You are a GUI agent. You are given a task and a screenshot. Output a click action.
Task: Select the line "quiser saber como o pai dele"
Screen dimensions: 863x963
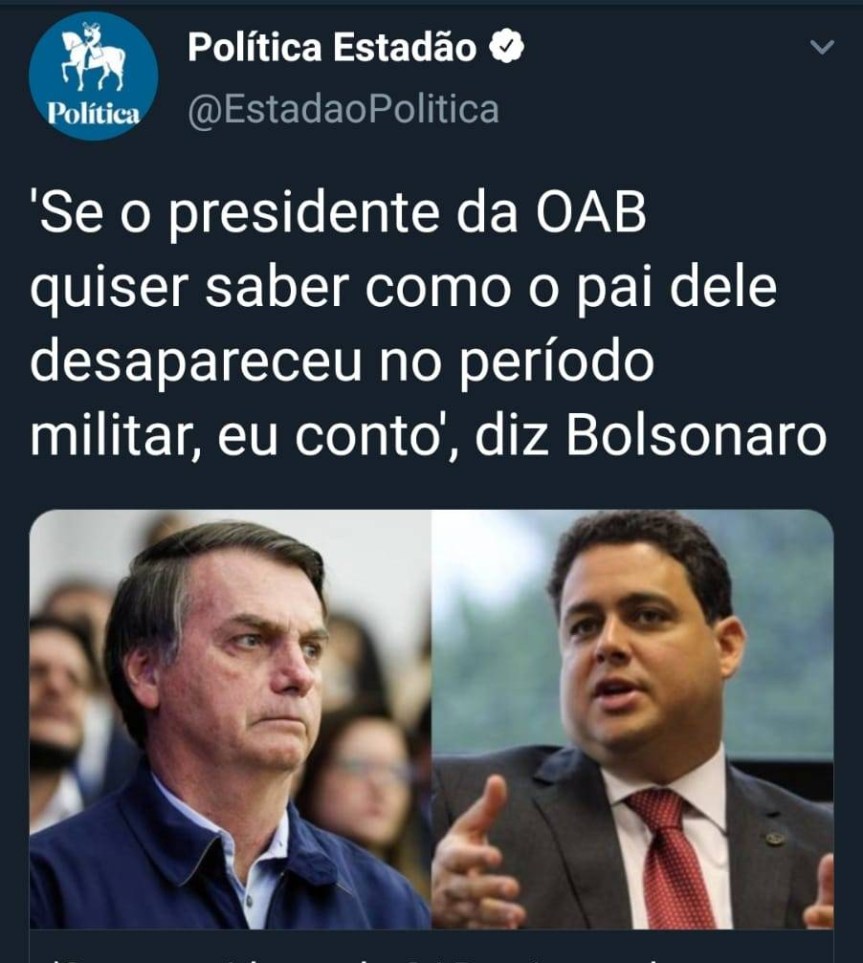[403, 287]
